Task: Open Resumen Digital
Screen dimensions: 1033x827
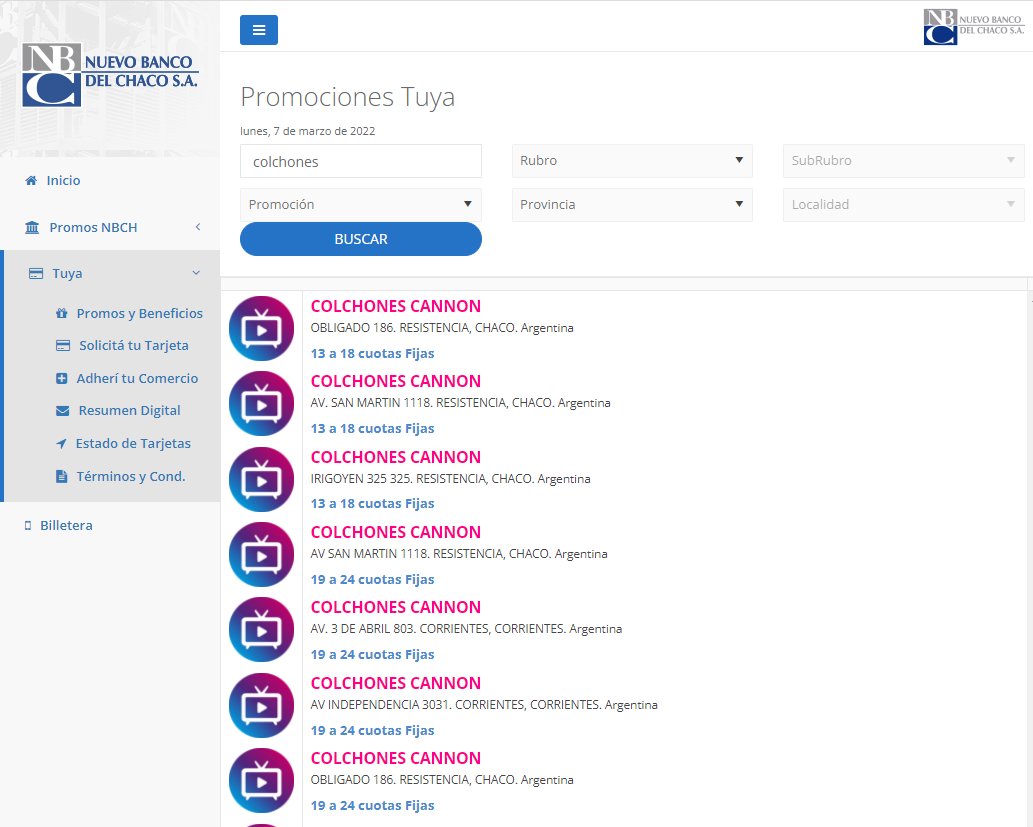Action: (129, 411)
